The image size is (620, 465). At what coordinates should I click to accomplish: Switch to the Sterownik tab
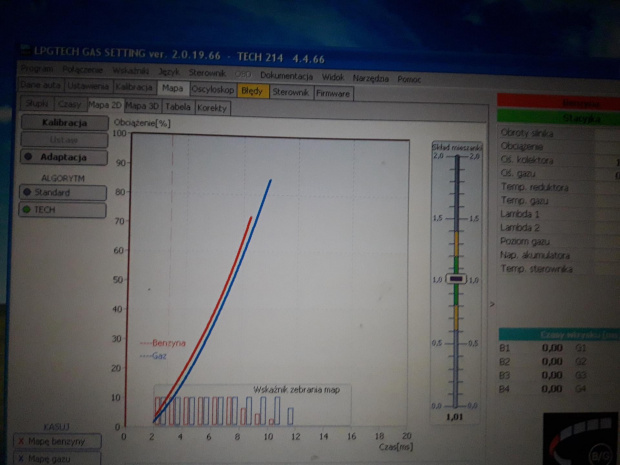[291, 92]
